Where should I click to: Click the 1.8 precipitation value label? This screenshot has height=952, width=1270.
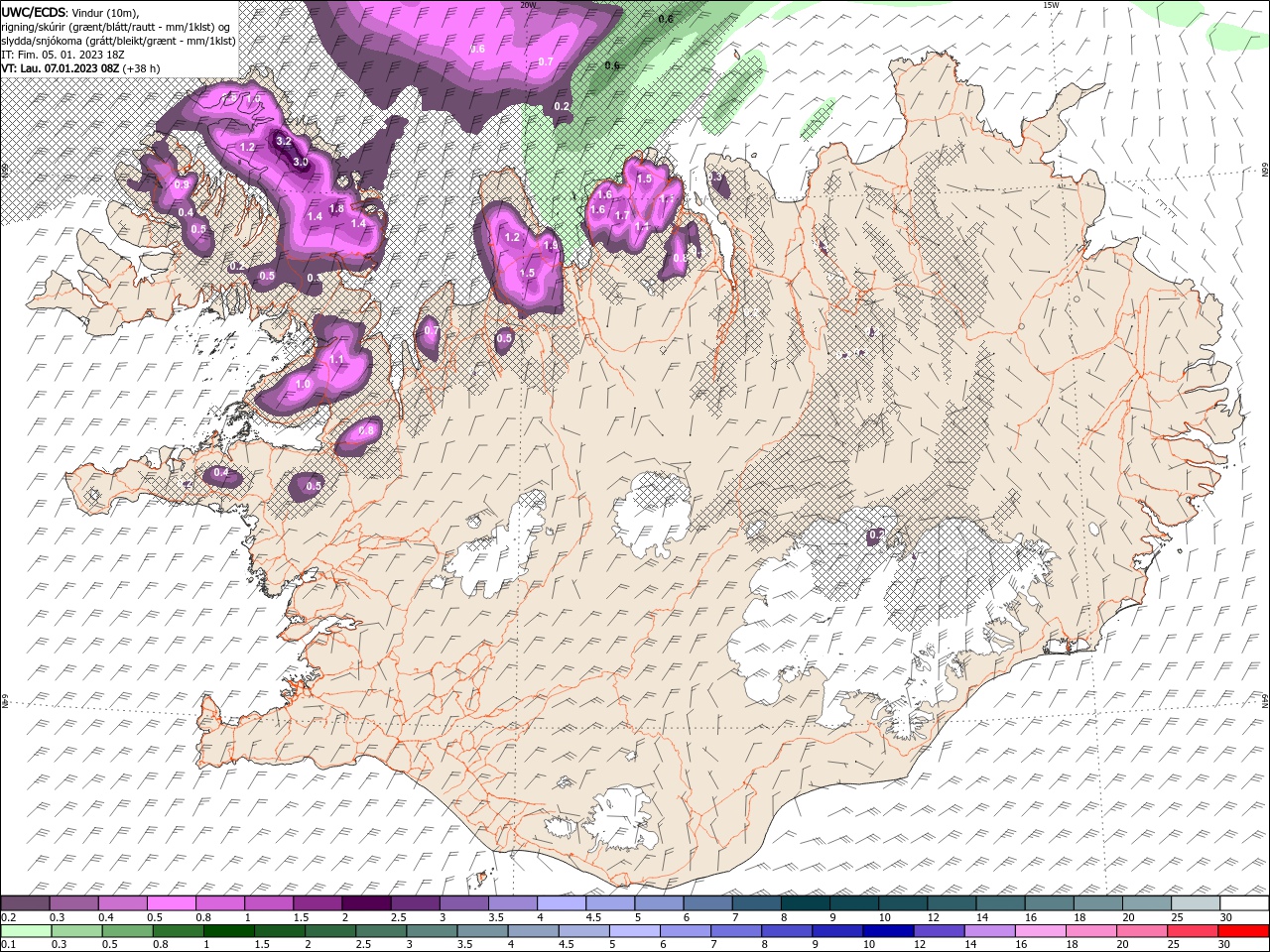(336, 208)
